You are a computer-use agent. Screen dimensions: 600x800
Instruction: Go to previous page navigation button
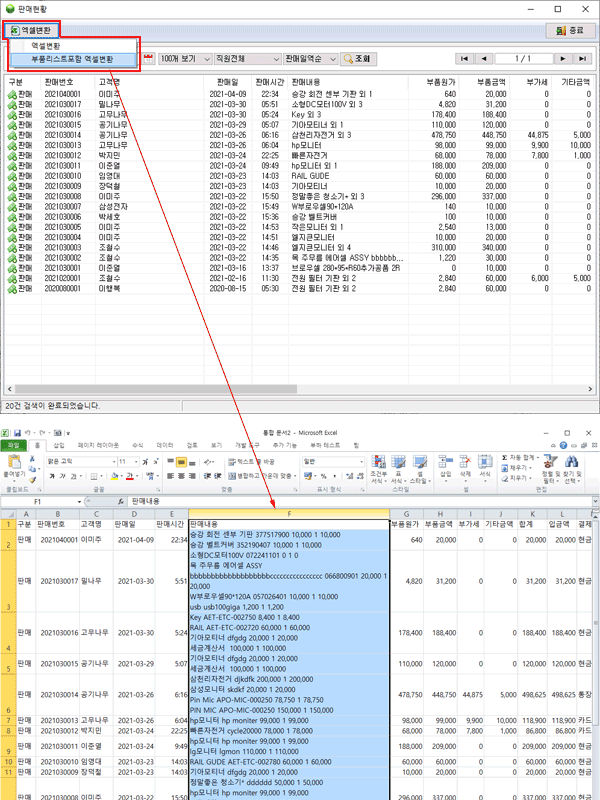tap(484, 59)
